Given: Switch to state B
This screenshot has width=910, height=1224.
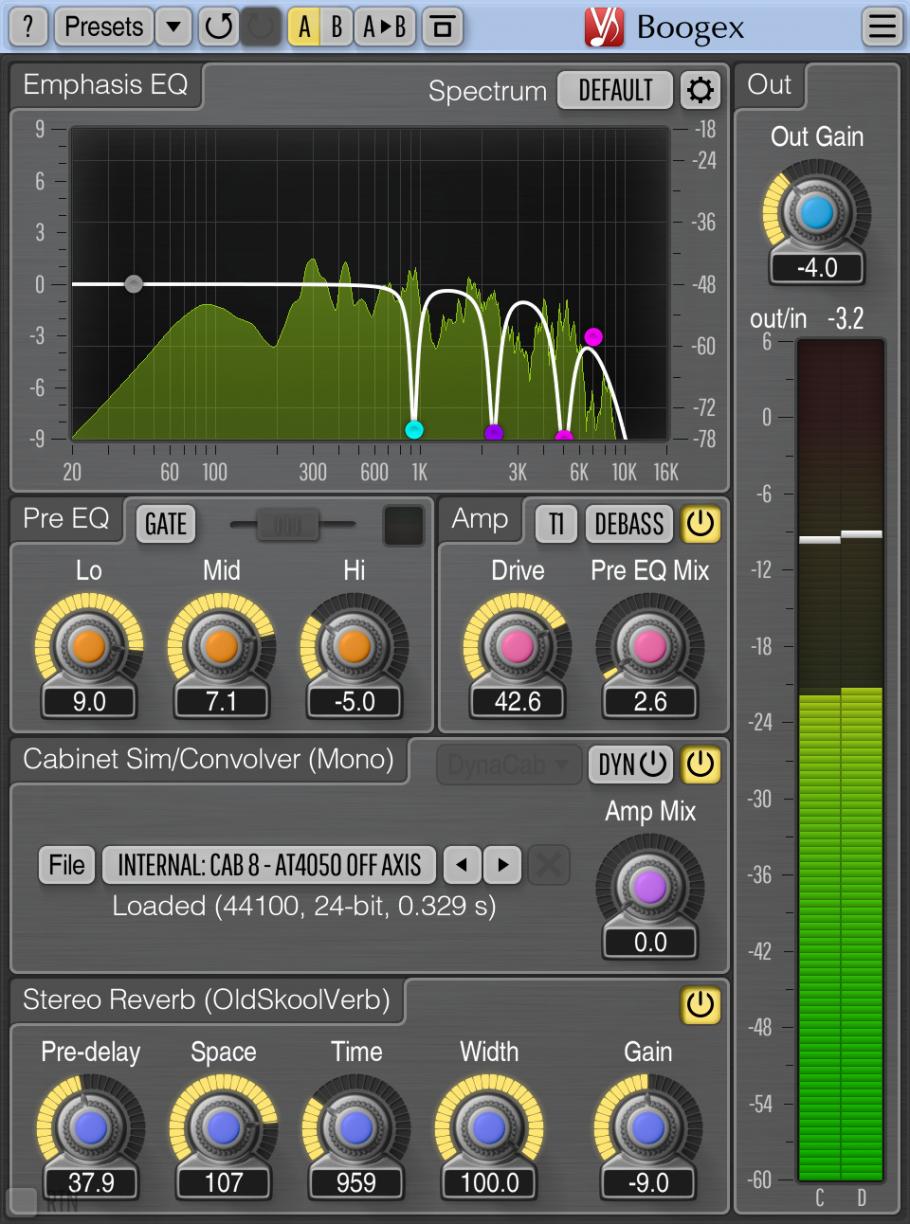Looking at the screenshot, I should pos(336,27).
